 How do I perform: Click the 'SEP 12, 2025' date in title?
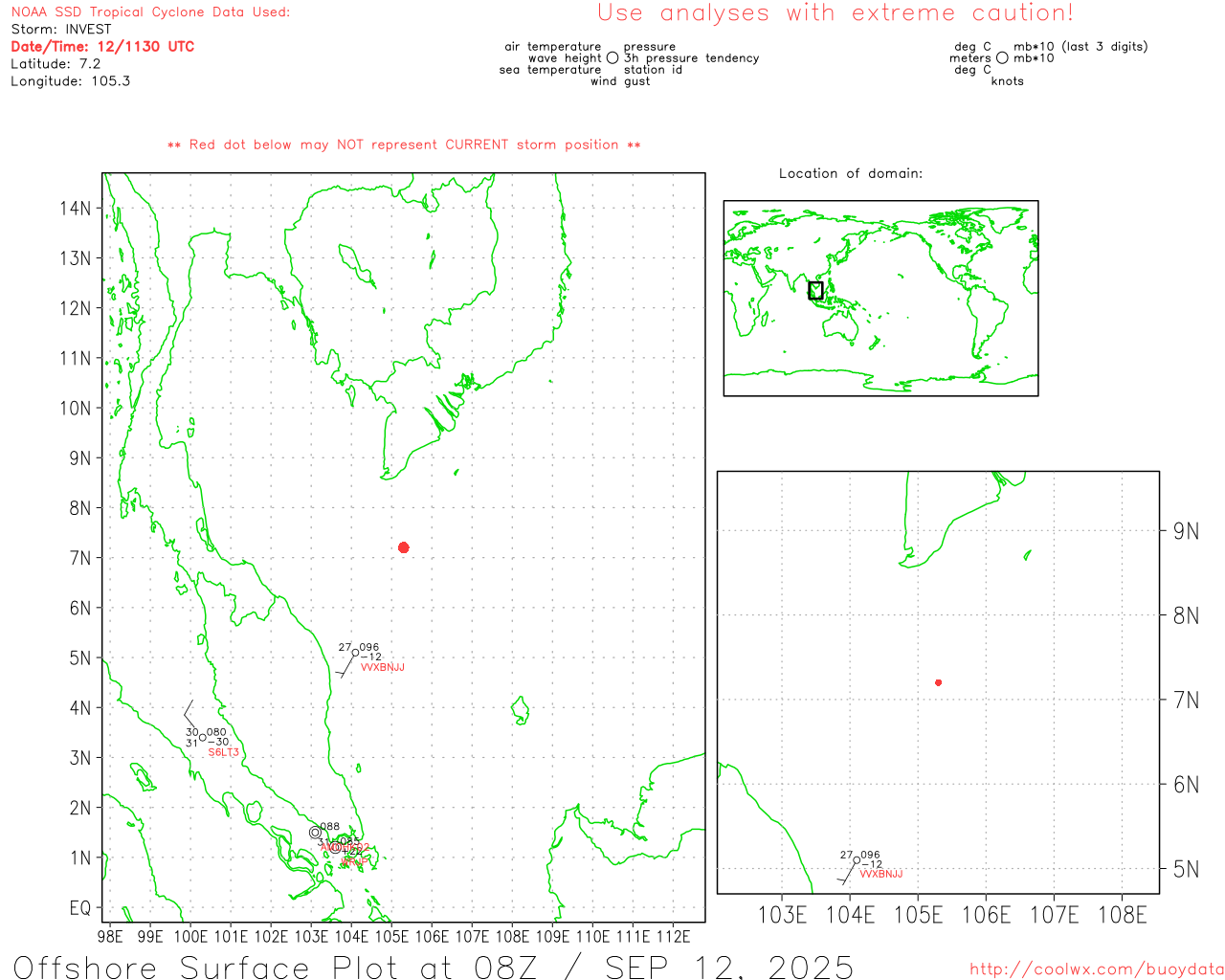tap(729, 968)
